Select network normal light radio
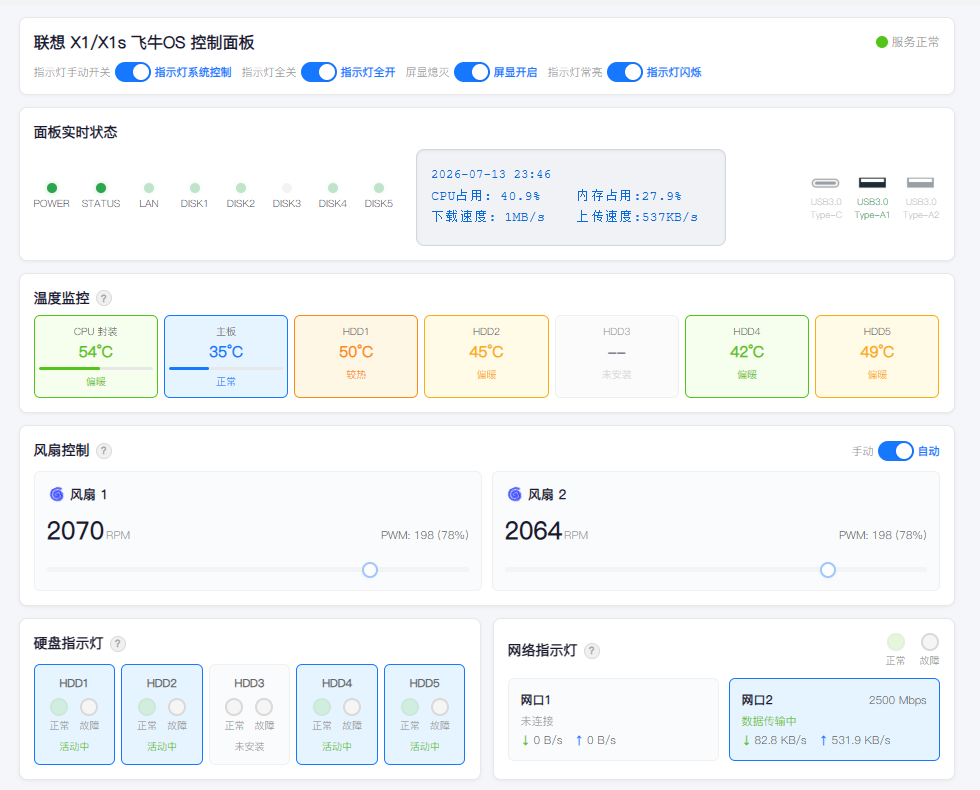The image size is (980, 790). click(896, 642)
